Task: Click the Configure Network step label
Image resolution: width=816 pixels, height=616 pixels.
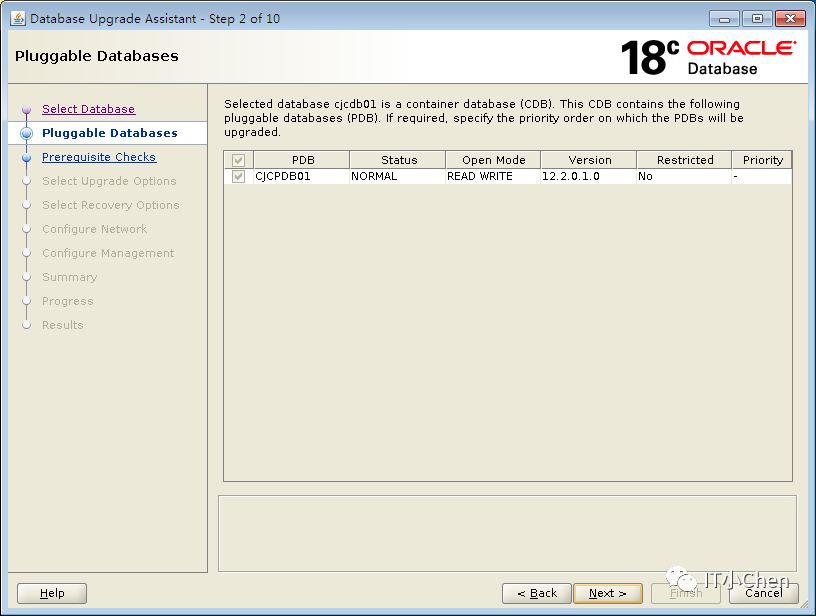Action: [x=95, y=229]
